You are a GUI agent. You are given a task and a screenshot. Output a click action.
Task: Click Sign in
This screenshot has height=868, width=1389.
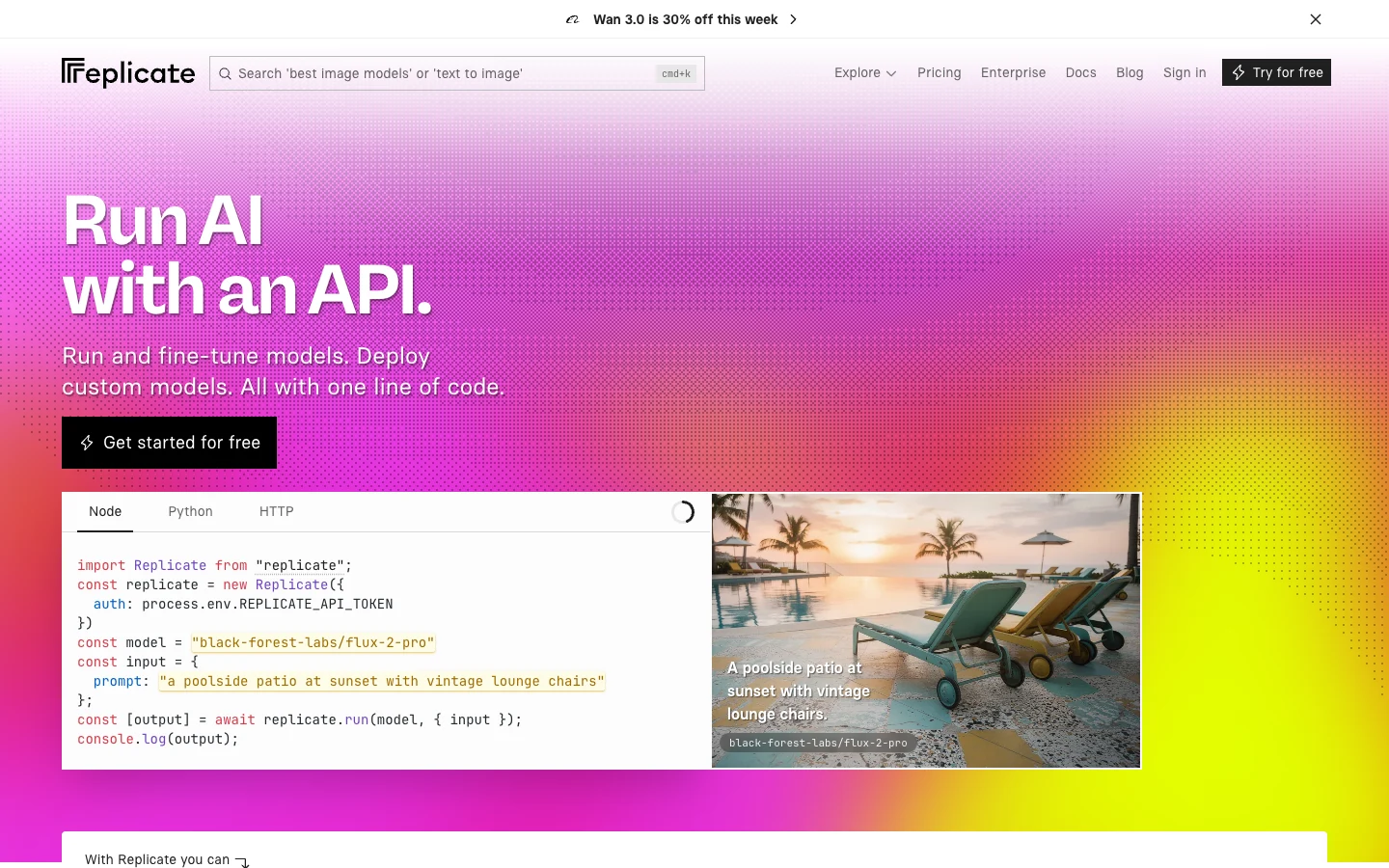point(1185,72)
